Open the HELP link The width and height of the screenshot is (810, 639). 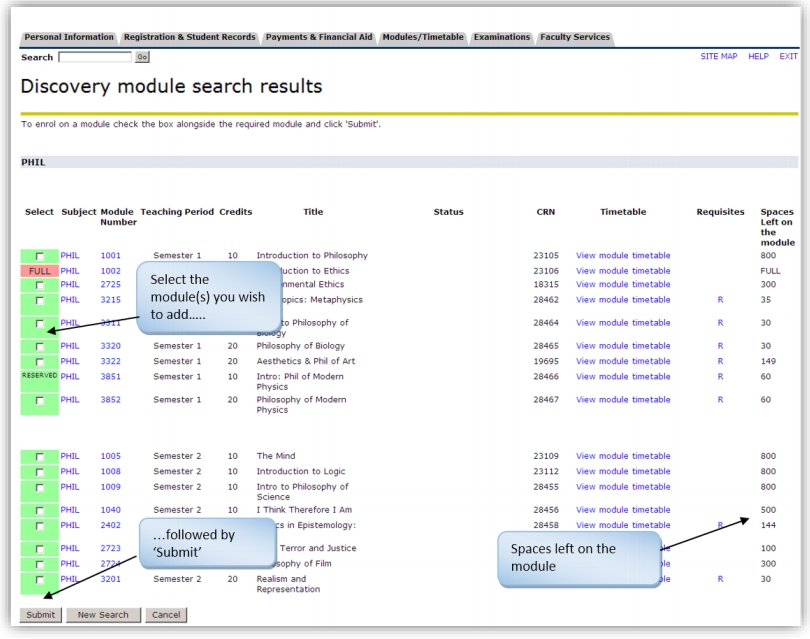pos(758,56)
